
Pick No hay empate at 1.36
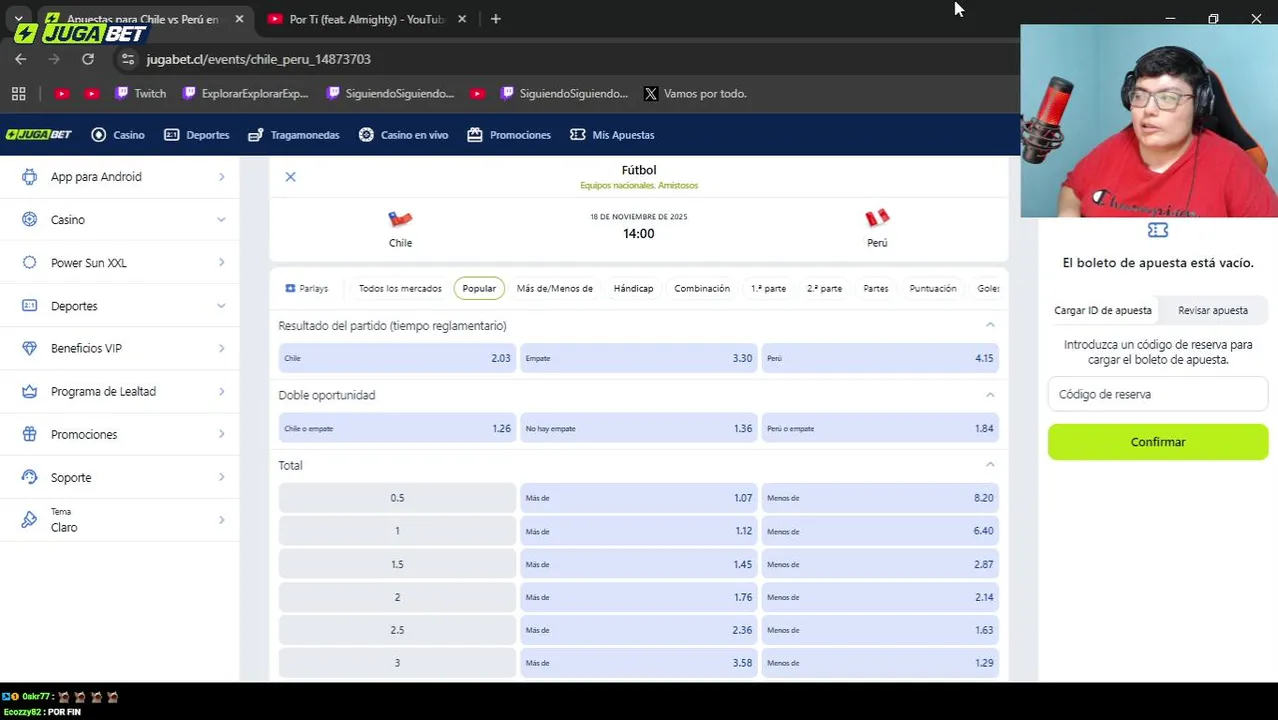639,428
